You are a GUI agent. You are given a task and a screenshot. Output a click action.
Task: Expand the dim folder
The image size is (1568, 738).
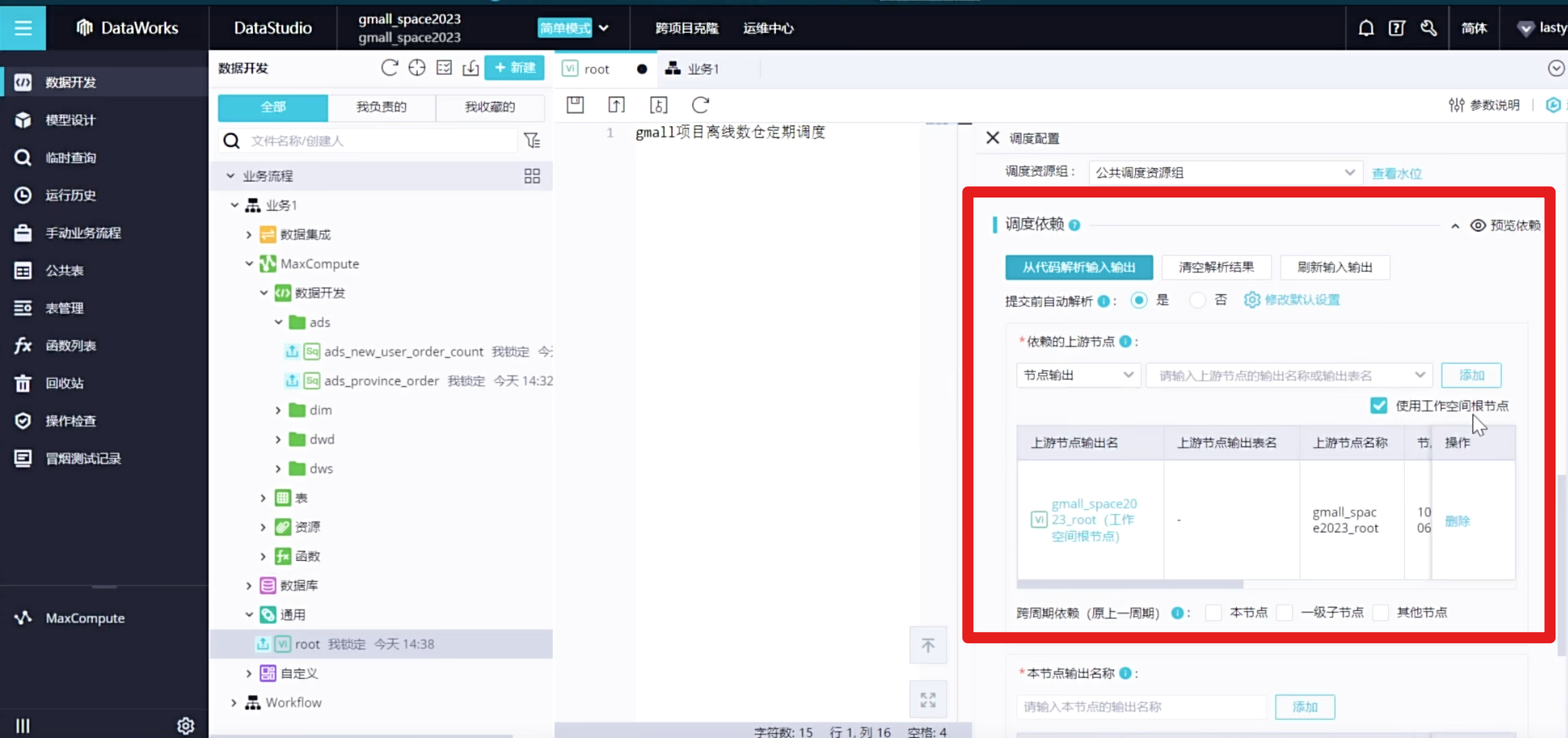(x=278, y=410)
